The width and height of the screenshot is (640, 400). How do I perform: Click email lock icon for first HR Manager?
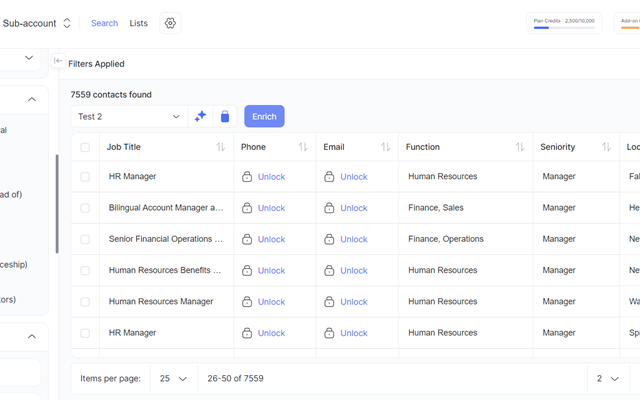pos(329,176)
